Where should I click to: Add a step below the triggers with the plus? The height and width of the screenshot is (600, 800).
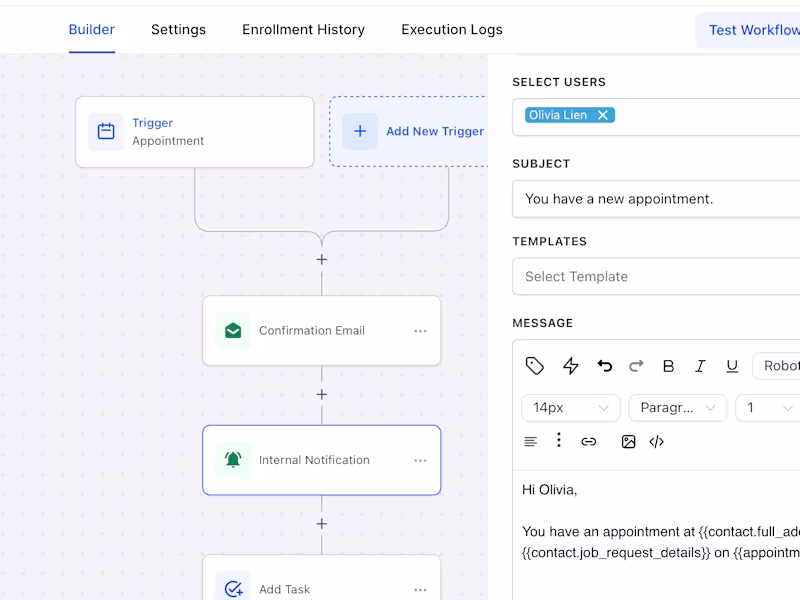tap(321, 260)
